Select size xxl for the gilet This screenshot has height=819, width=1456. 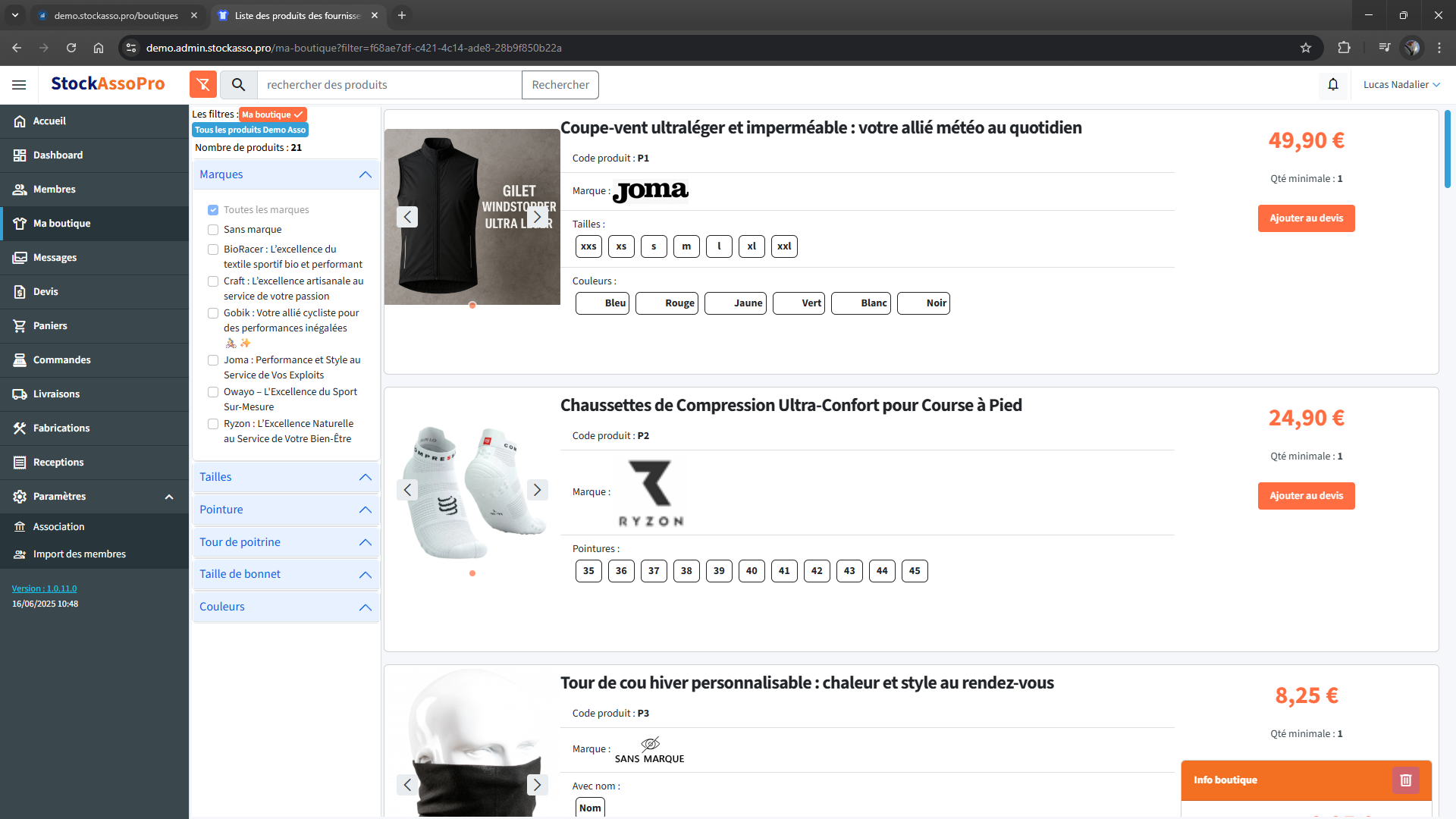click(x=784, y=246)
